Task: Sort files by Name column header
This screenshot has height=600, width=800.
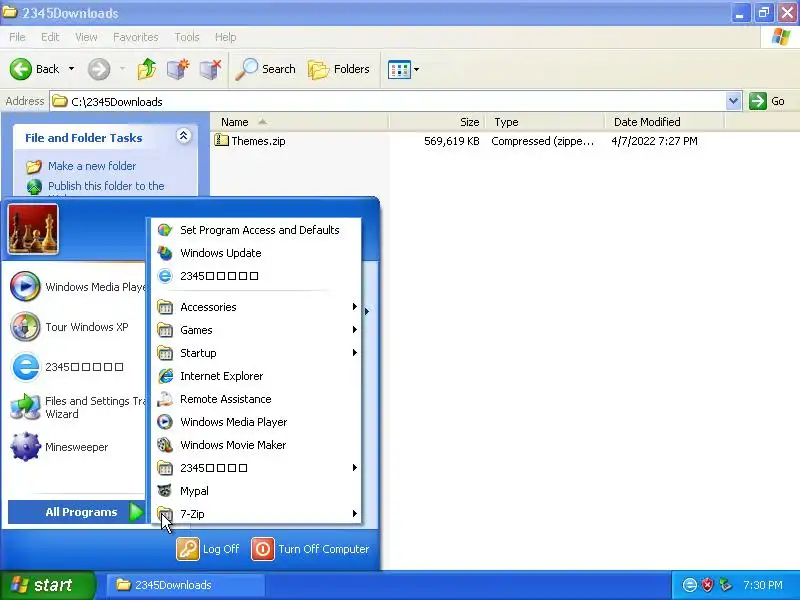Action: click(x=299, y=122)
